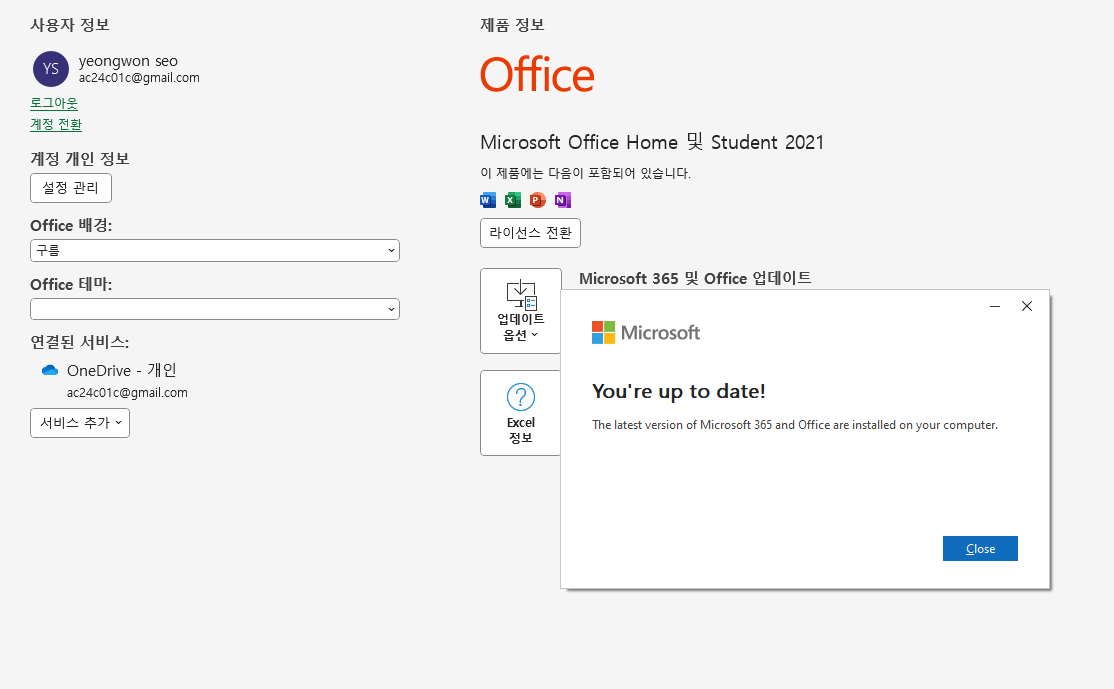Click the user name yeongwon seo
The width and height of the screenshot is (1114, 689).
pyautogui.click(x=128, y=61)
